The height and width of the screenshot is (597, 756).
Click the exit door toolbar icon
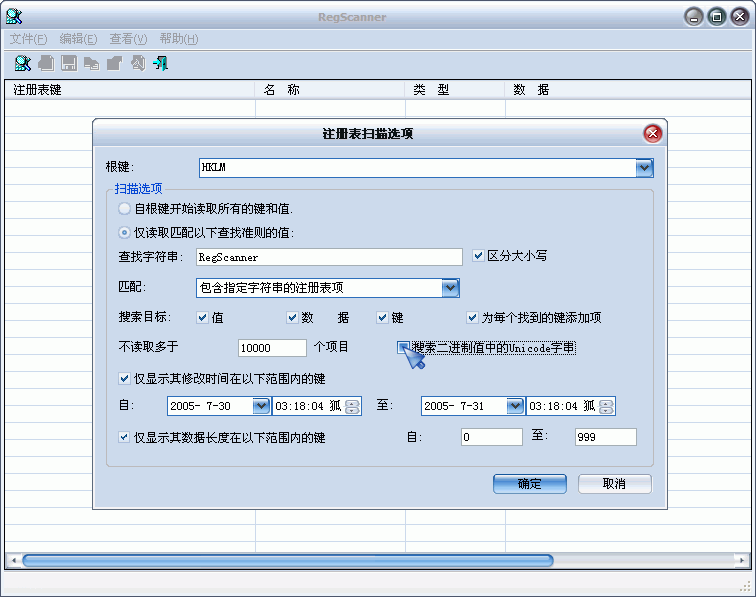pos(161,63)
